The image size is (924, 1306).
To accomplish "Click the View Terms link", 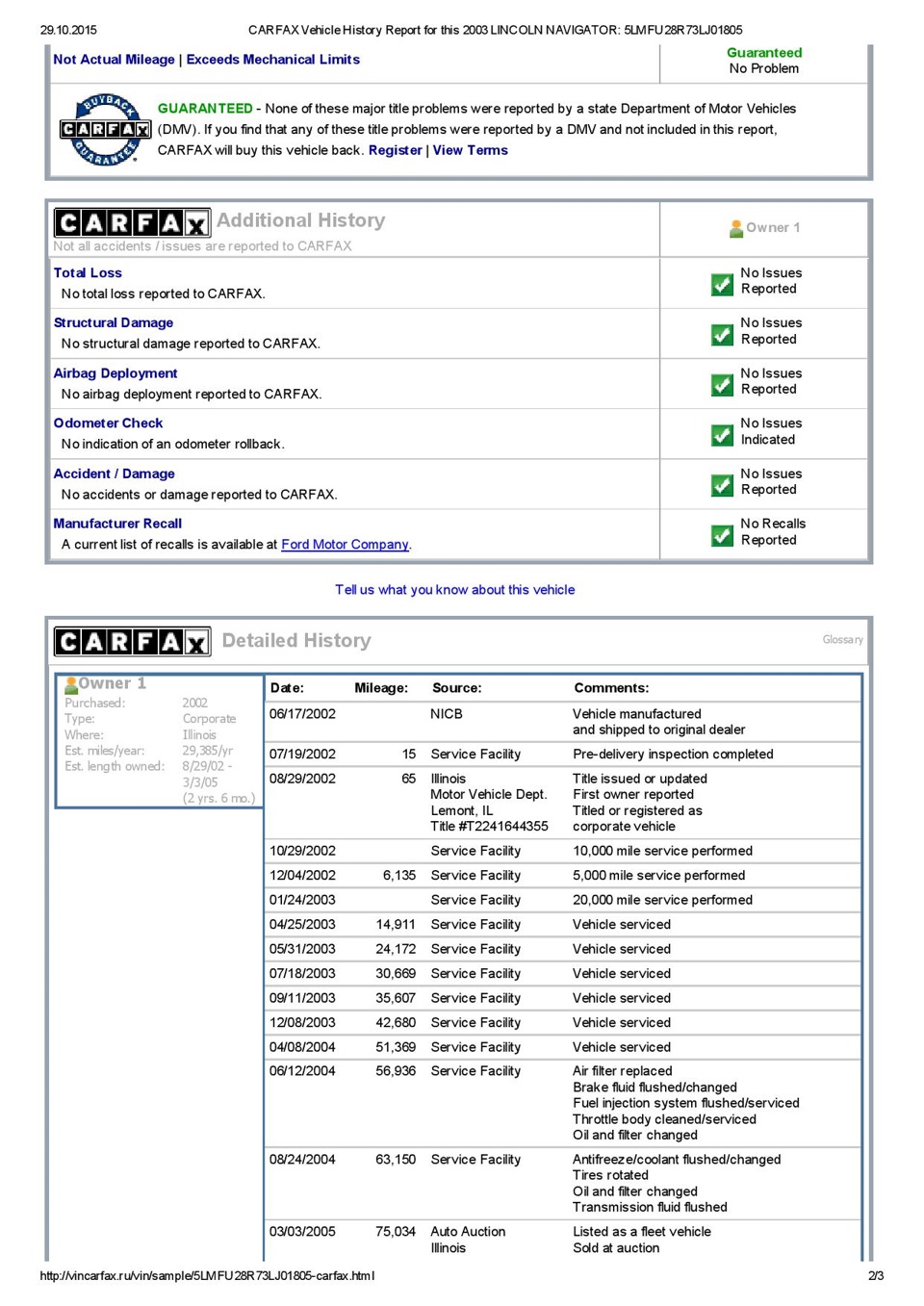I will (470, 150).
